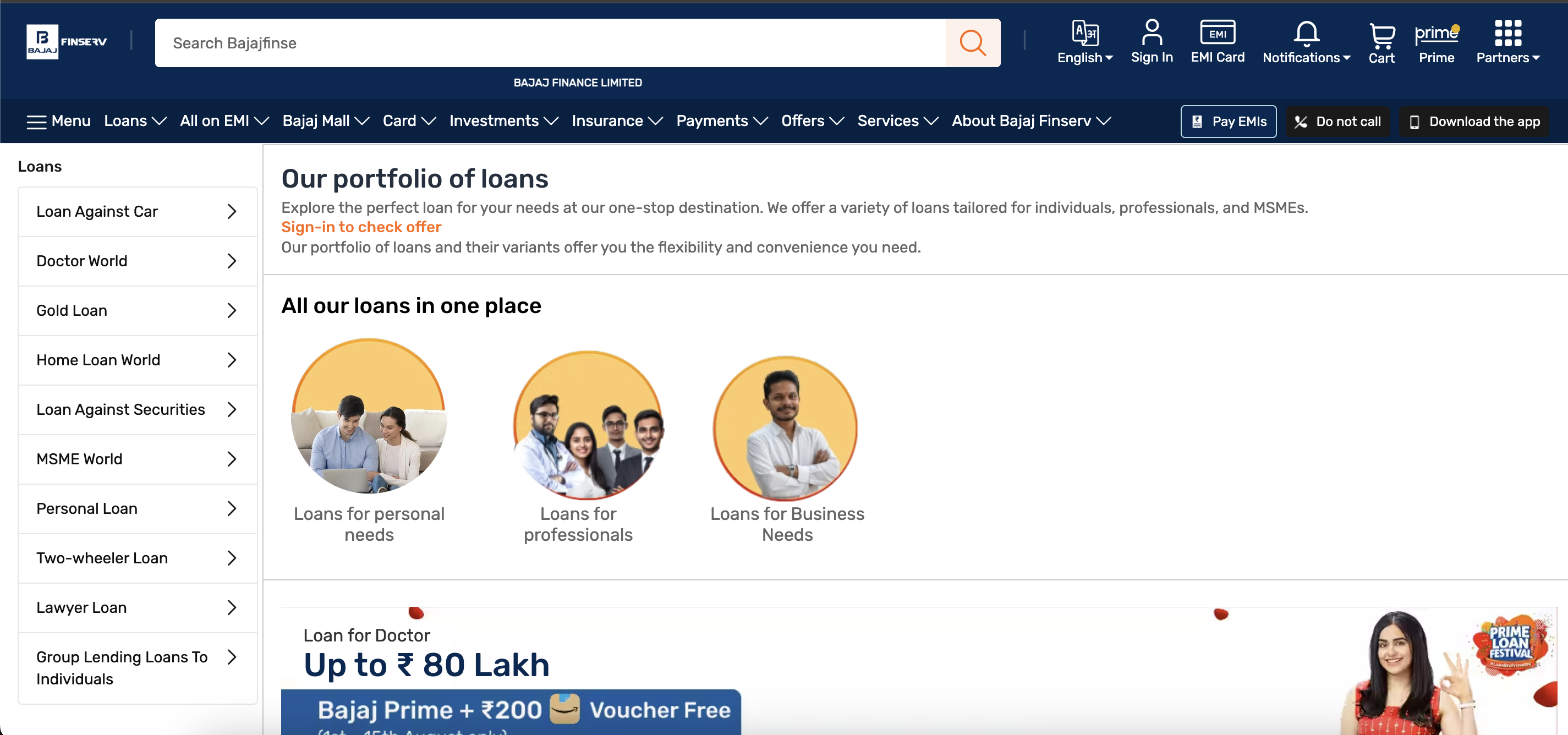Screen dimensions: 1568x735
Task: Click the orange search magnifier icon
Action: pos(972,42)
